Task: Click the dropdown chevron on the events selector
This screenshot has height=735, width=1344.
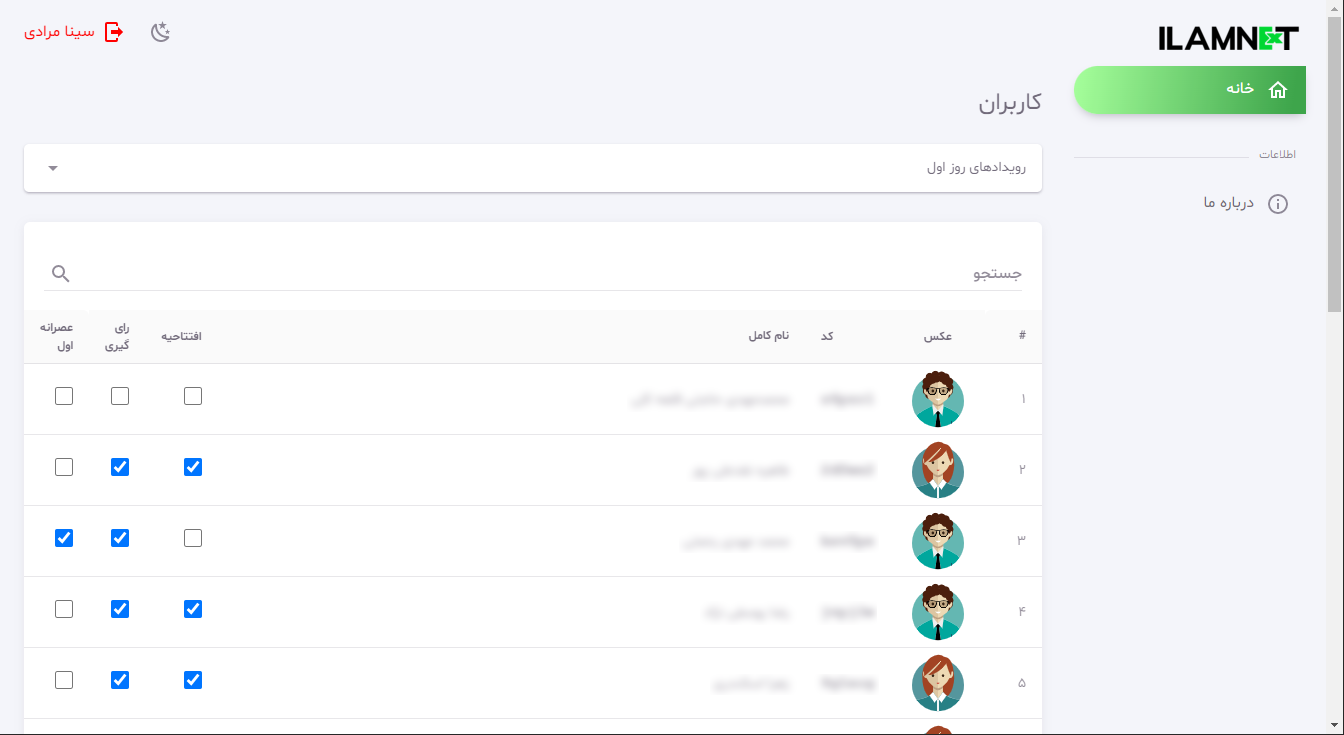Action: click(53, 168)
